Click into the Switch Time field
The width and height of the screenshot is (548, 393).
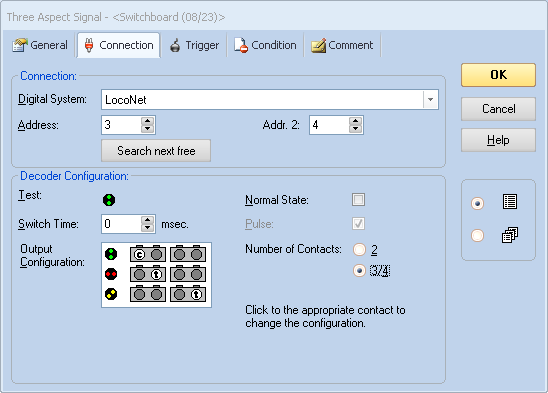121,224
